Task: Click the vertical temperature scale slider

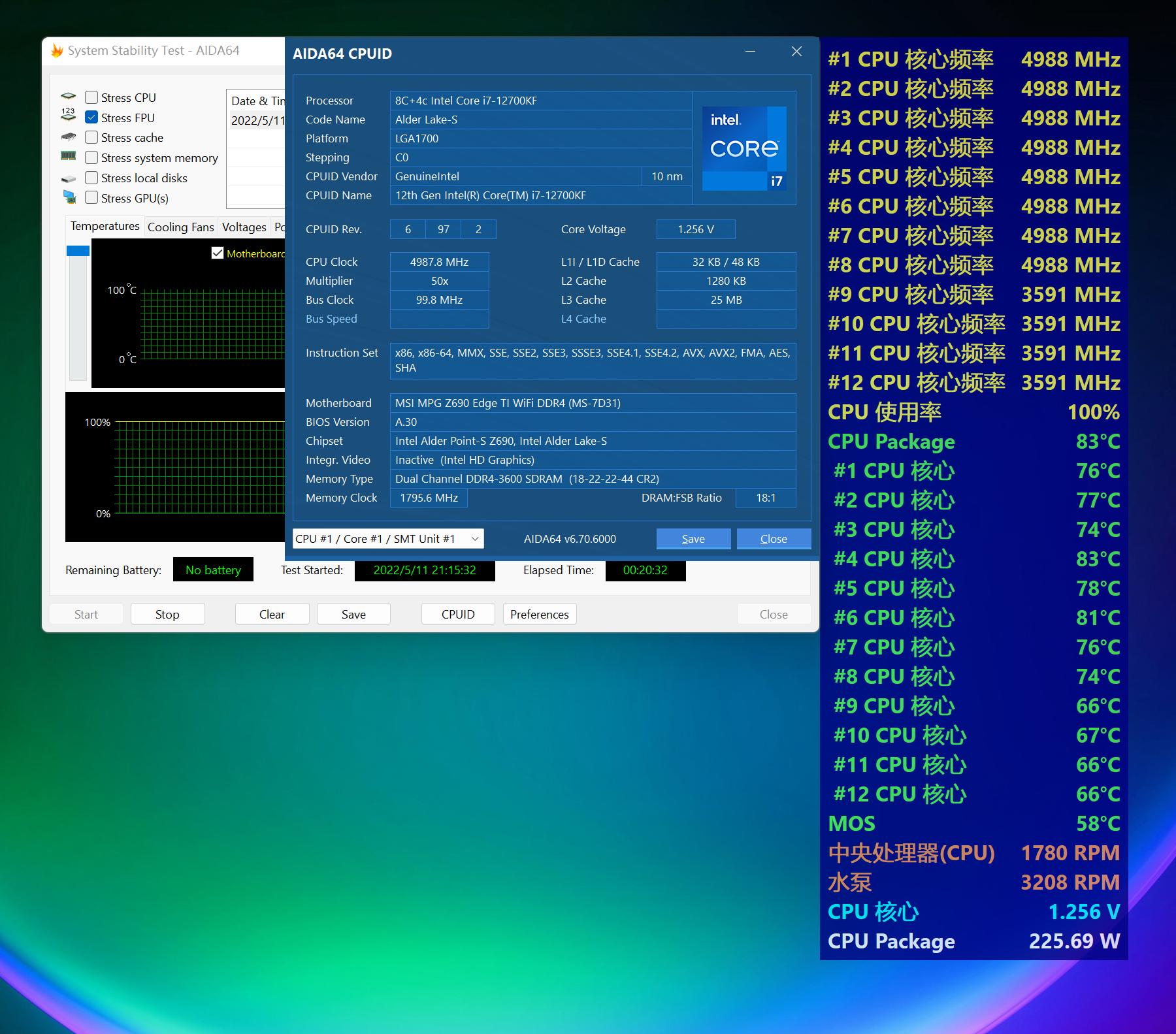Action: pyautogui.click(x=78, y=314)
